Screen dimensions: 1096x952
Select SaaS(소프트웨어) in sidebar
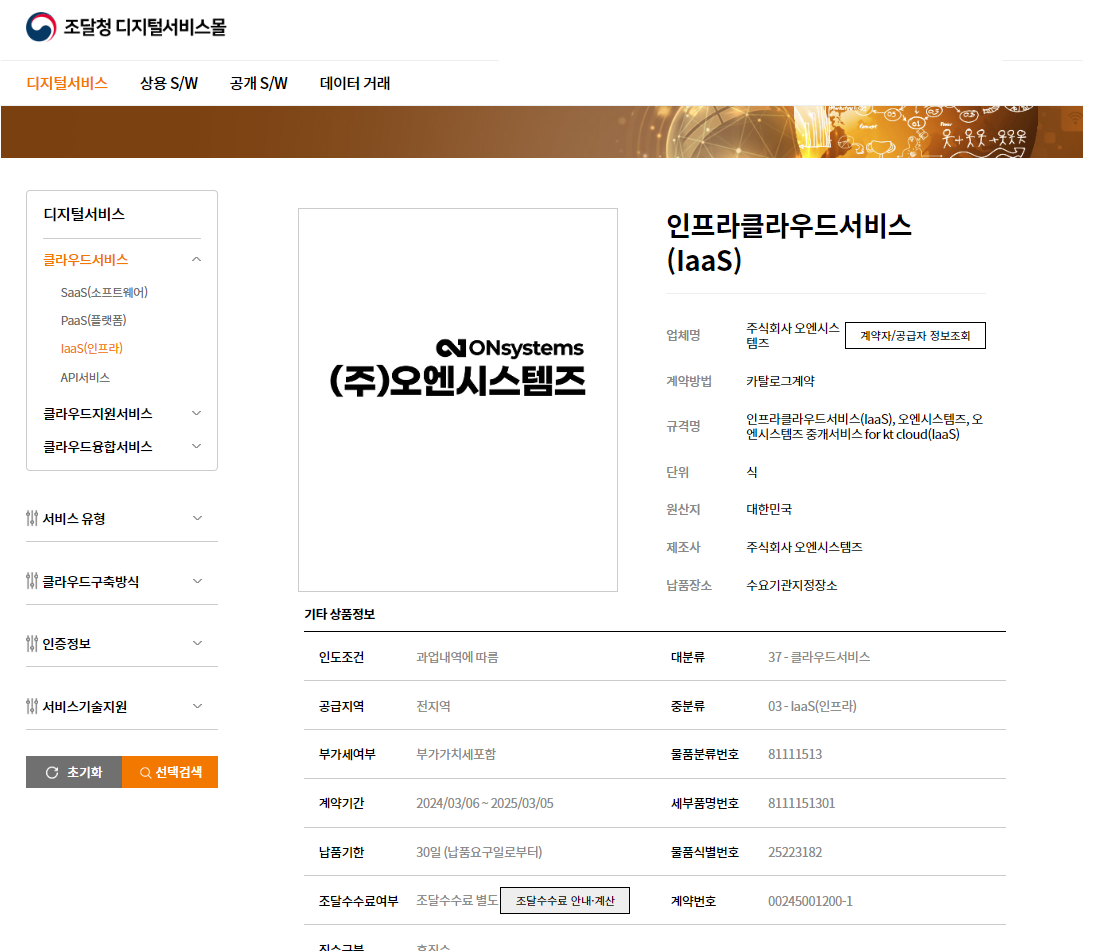(x=104, y=292)
